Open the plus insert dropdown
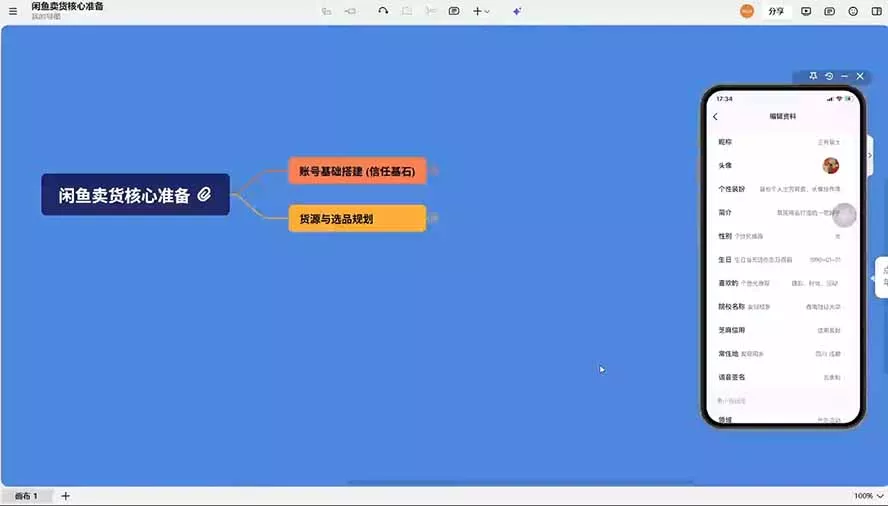The height and width of the screenshot is (506, 888). [481, 11]
